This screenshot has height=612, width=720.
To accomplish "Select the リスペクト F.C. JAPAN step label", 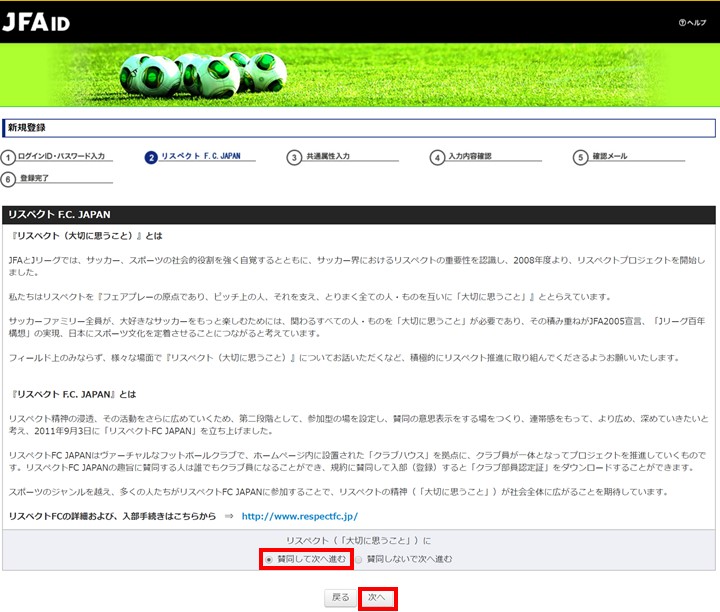I will tap(201, 156).
